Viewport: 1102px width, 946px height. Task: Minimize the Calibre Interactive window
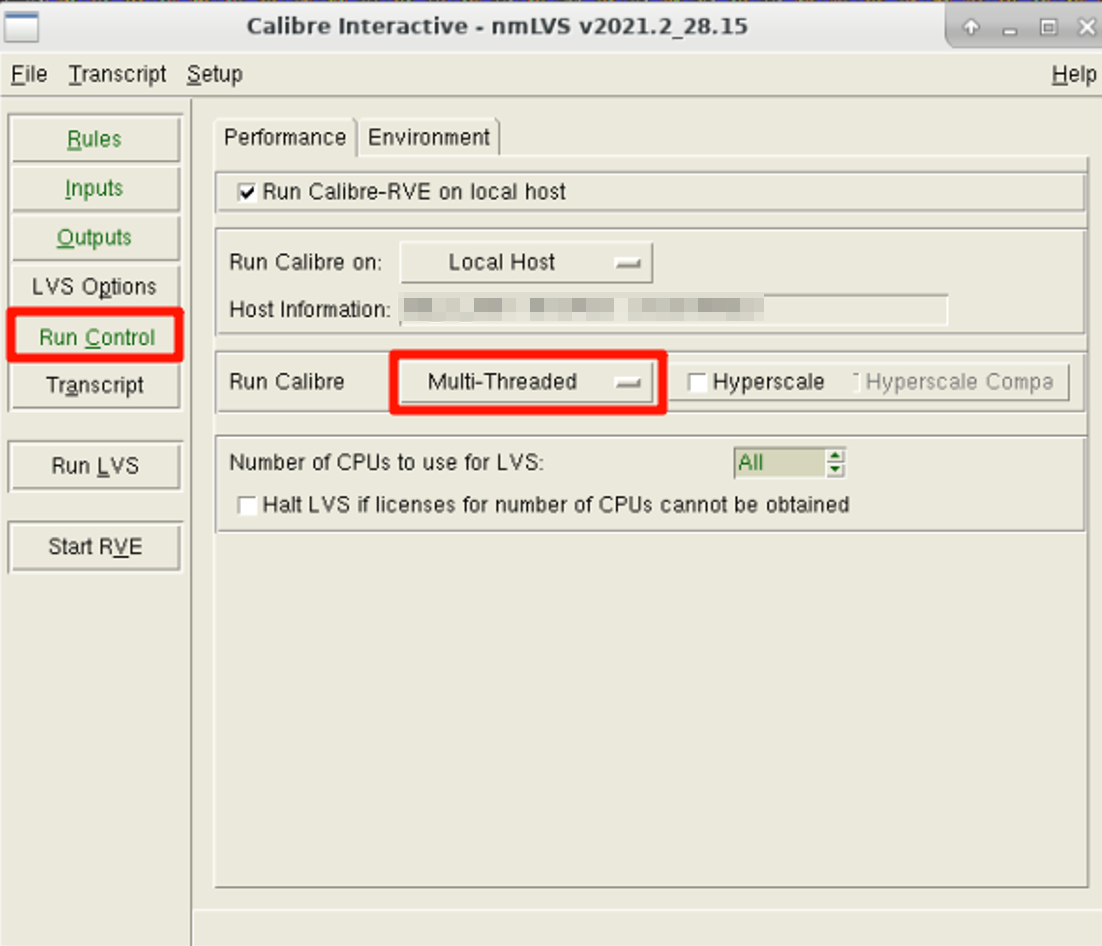(1010, 29)
